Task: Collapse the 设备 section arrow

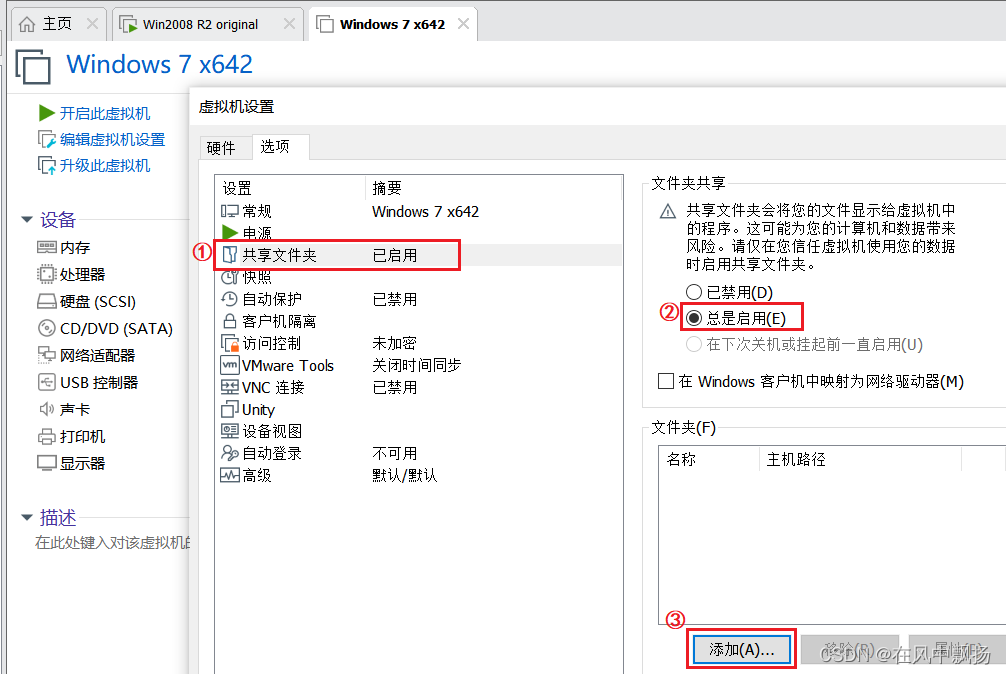Action: (27, 219)
